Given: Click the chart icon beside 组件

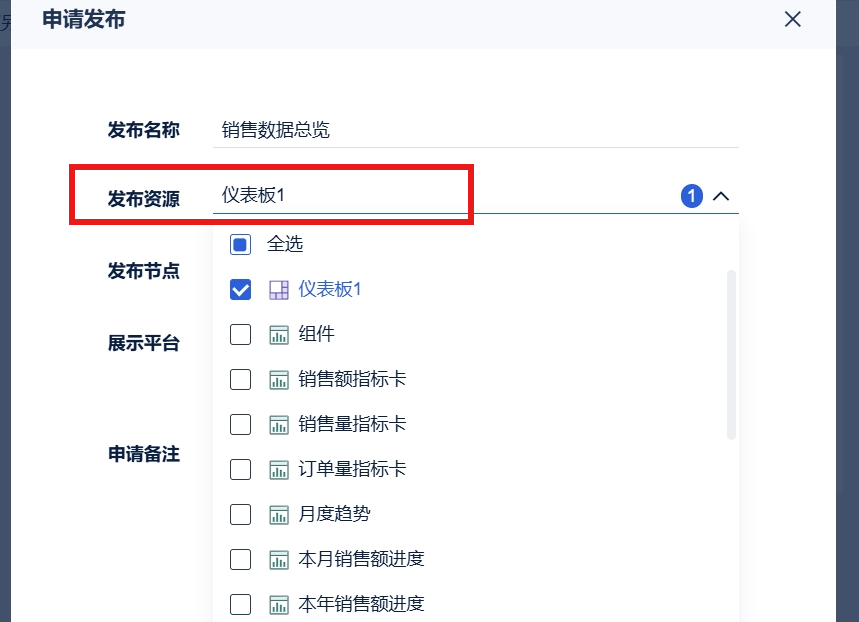Looking at the screenshot, I should tap(279, 335).
